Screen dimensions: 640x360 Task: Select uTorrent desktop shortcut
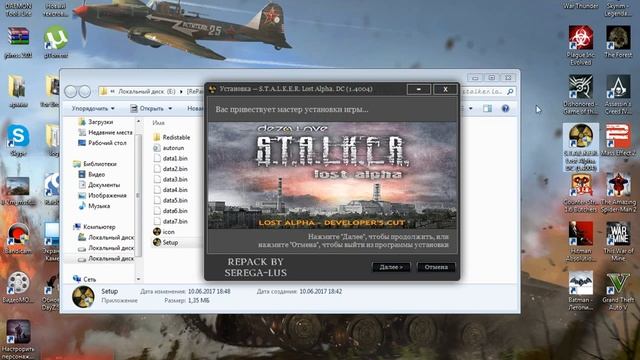pyautogui.click(x=56, y=42)
